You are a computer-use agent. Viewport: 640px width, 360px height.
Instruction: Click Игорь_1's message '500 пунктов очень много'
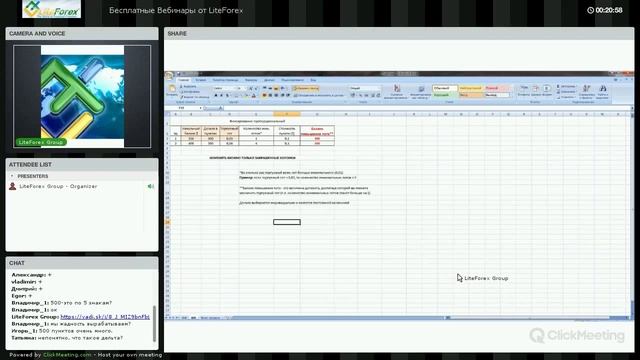point(62,331)
